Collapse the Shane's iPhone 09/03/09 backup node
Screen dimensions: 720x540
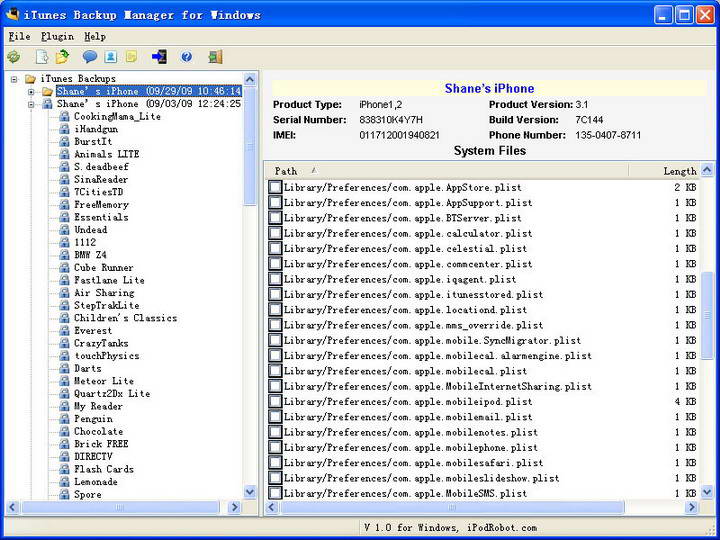(x=31, y=104)
